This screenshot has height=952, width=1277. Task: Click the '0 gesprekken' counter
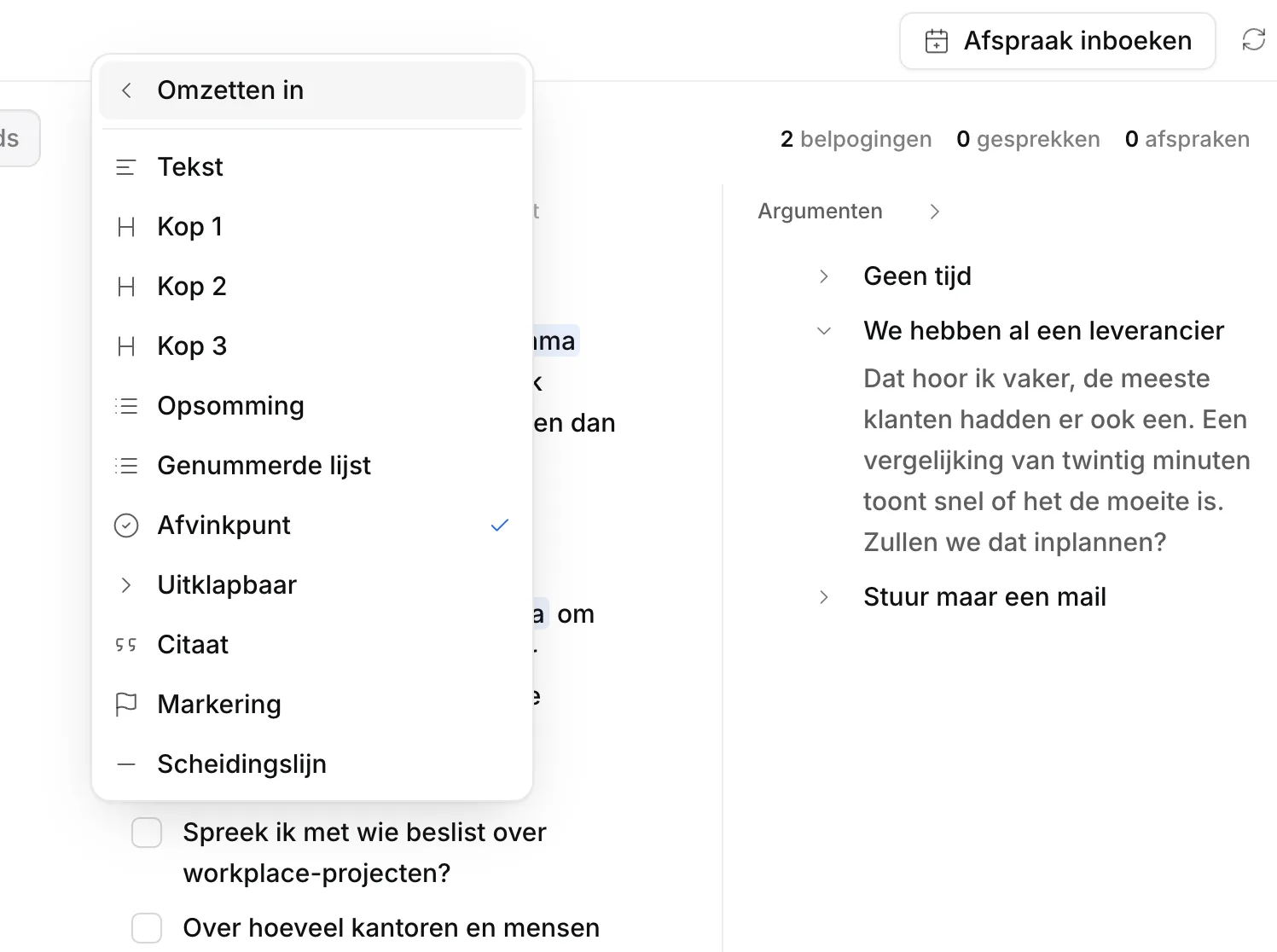[x=1028, y=139]
